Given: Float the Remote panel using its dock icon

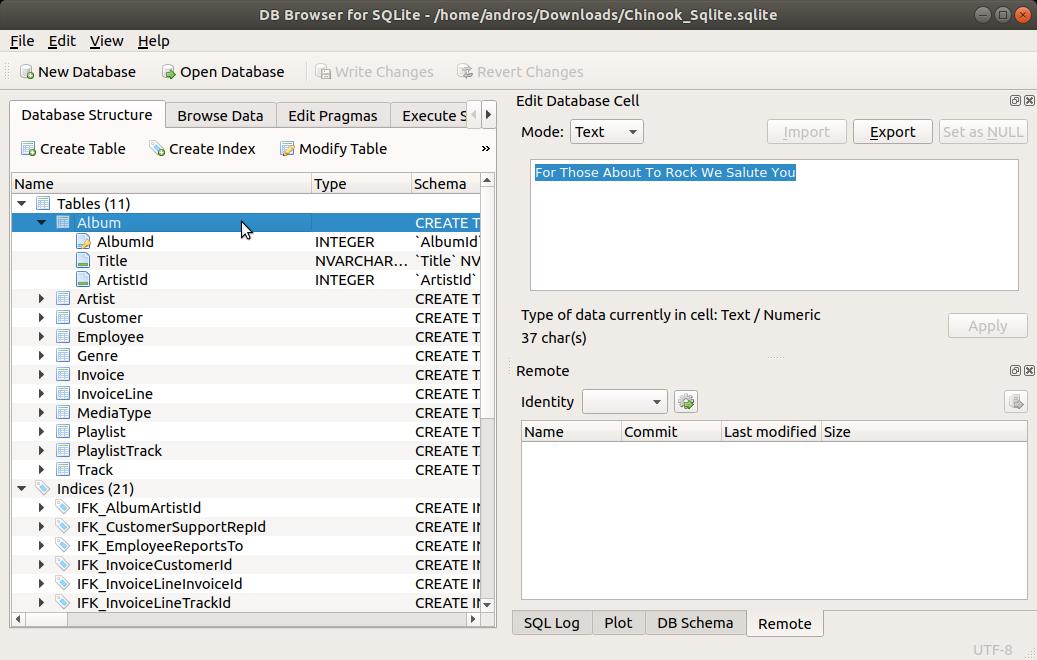Looking at the screenshot, I should [1016, 370].
